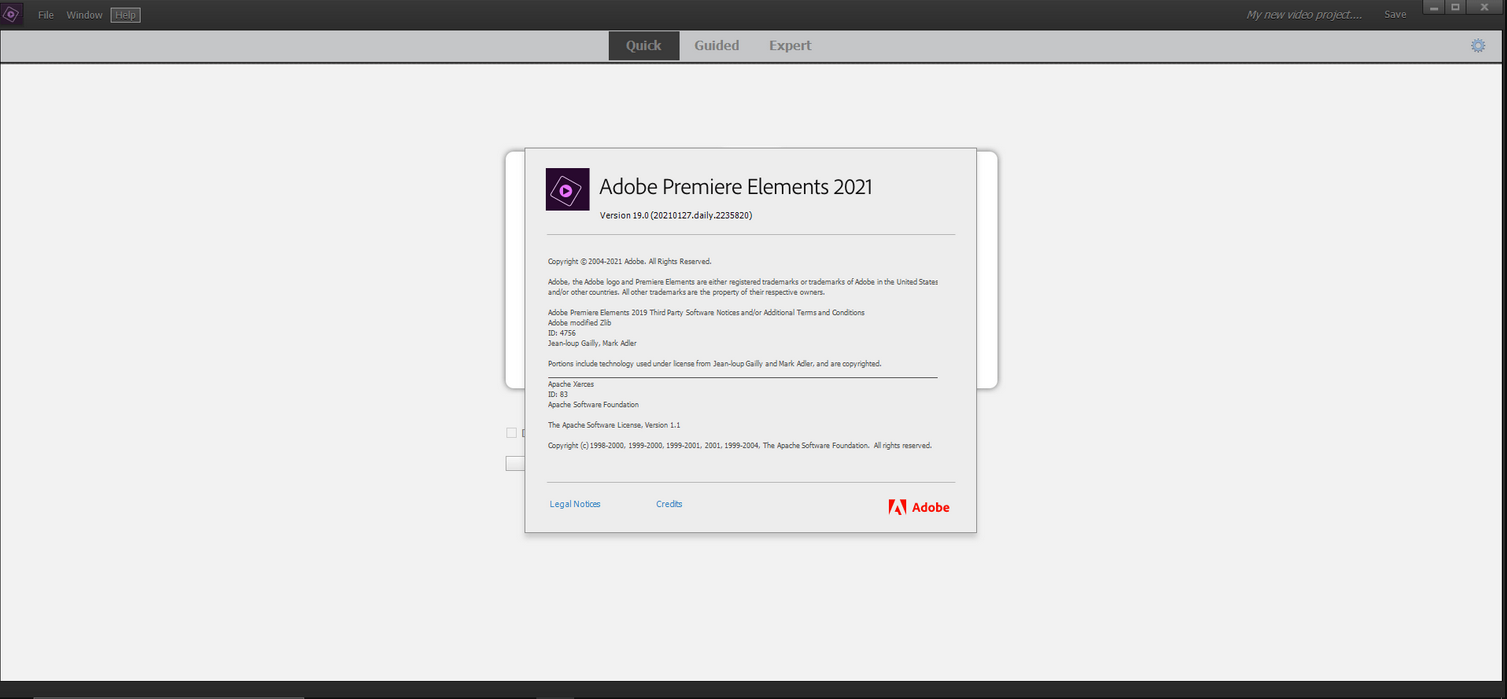
Task: Click the Premiere Elements app icon in the title bar
Action: [x=12, y=14]
